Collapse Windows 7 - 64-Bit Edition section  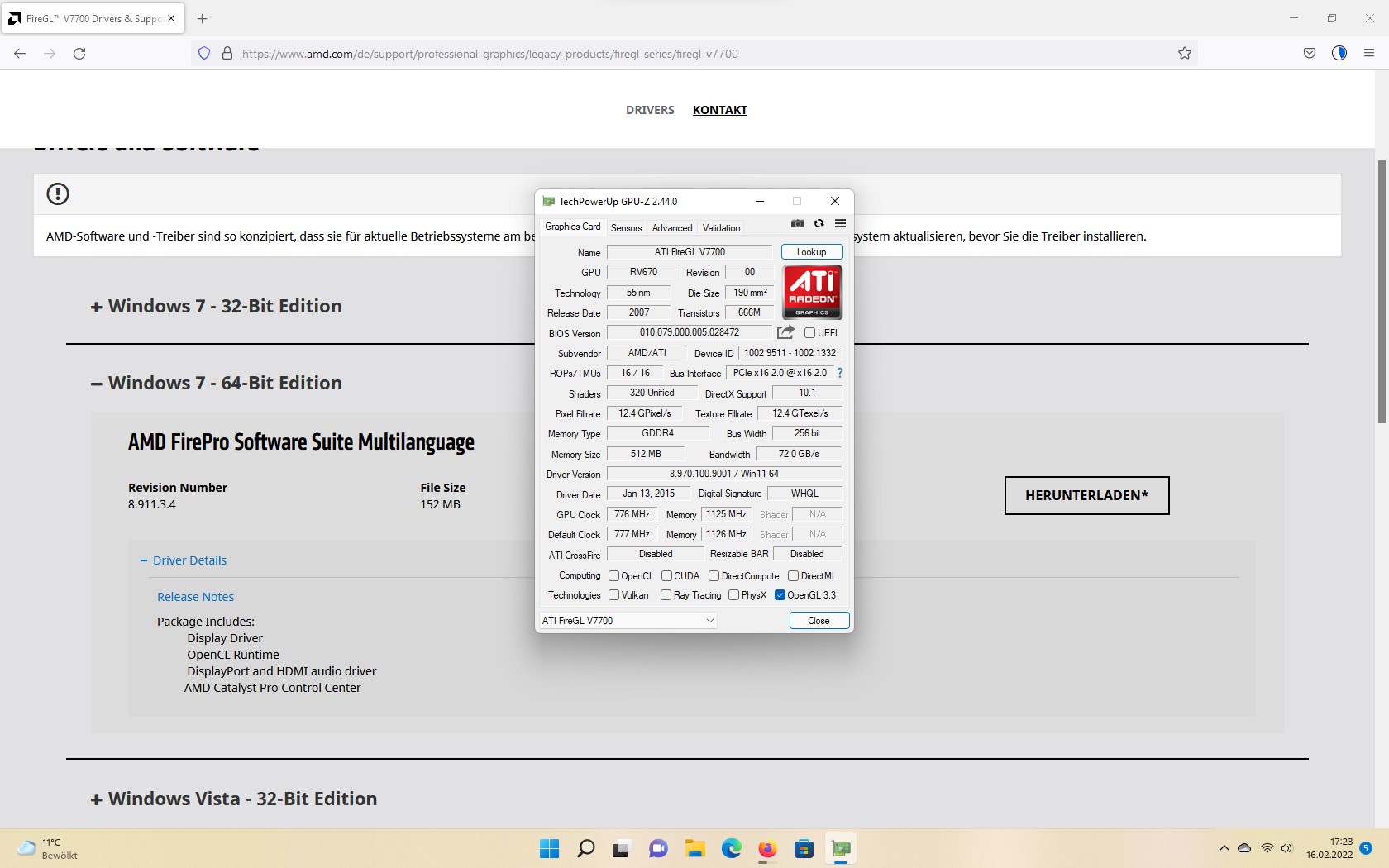pos(217,383)
